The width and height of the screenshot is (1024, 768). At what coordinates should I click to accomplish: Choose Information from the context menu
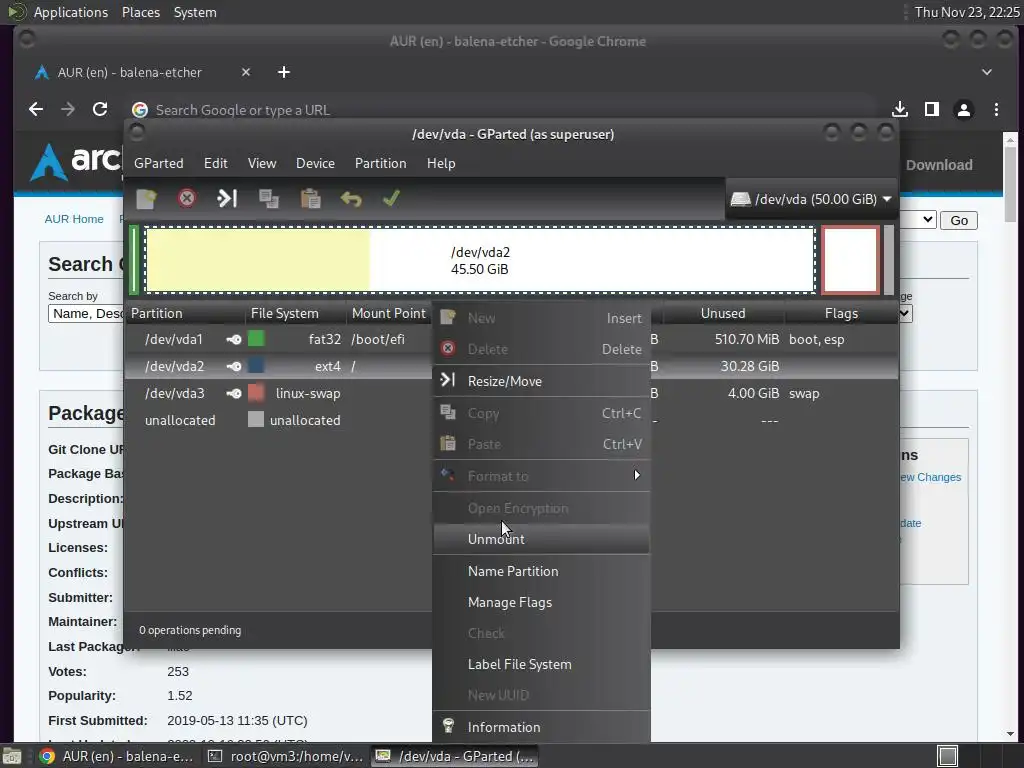click(541, 727)
